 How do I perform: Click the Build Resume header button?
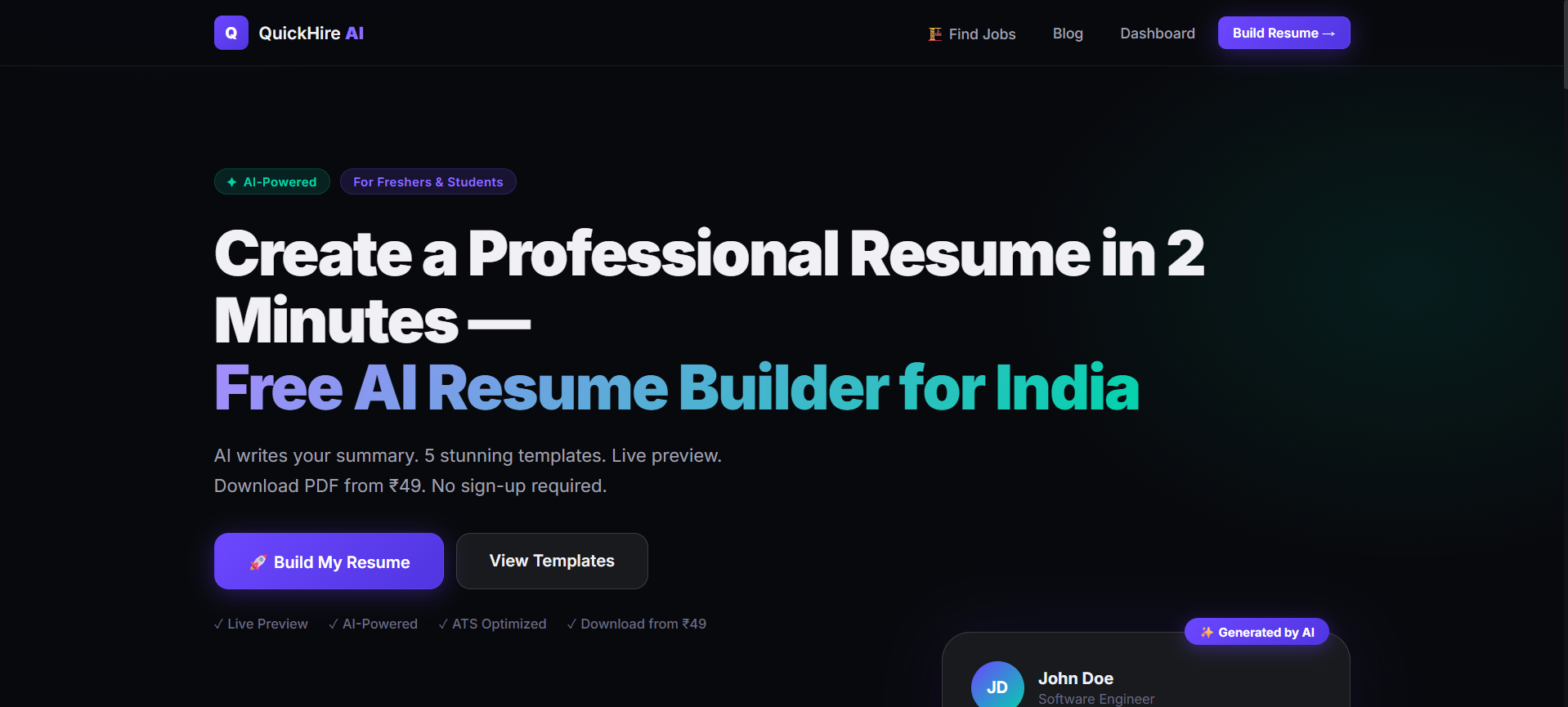tap(1284, 33)
